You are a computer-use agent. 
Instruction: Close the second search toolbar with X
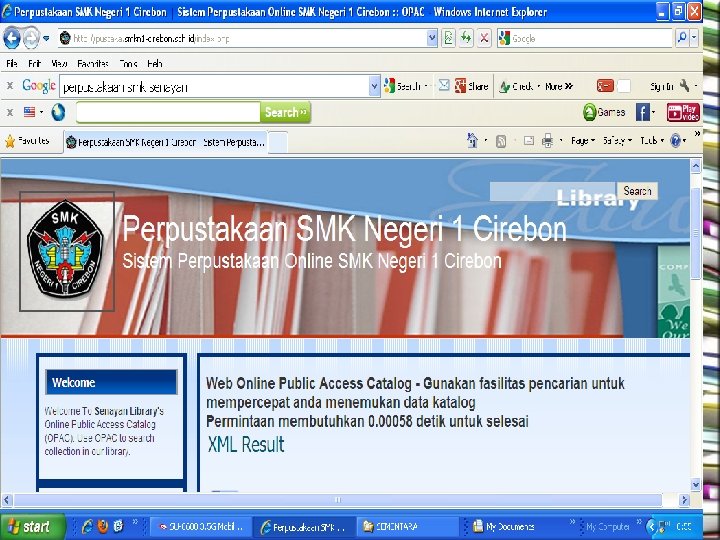point(10,112)
